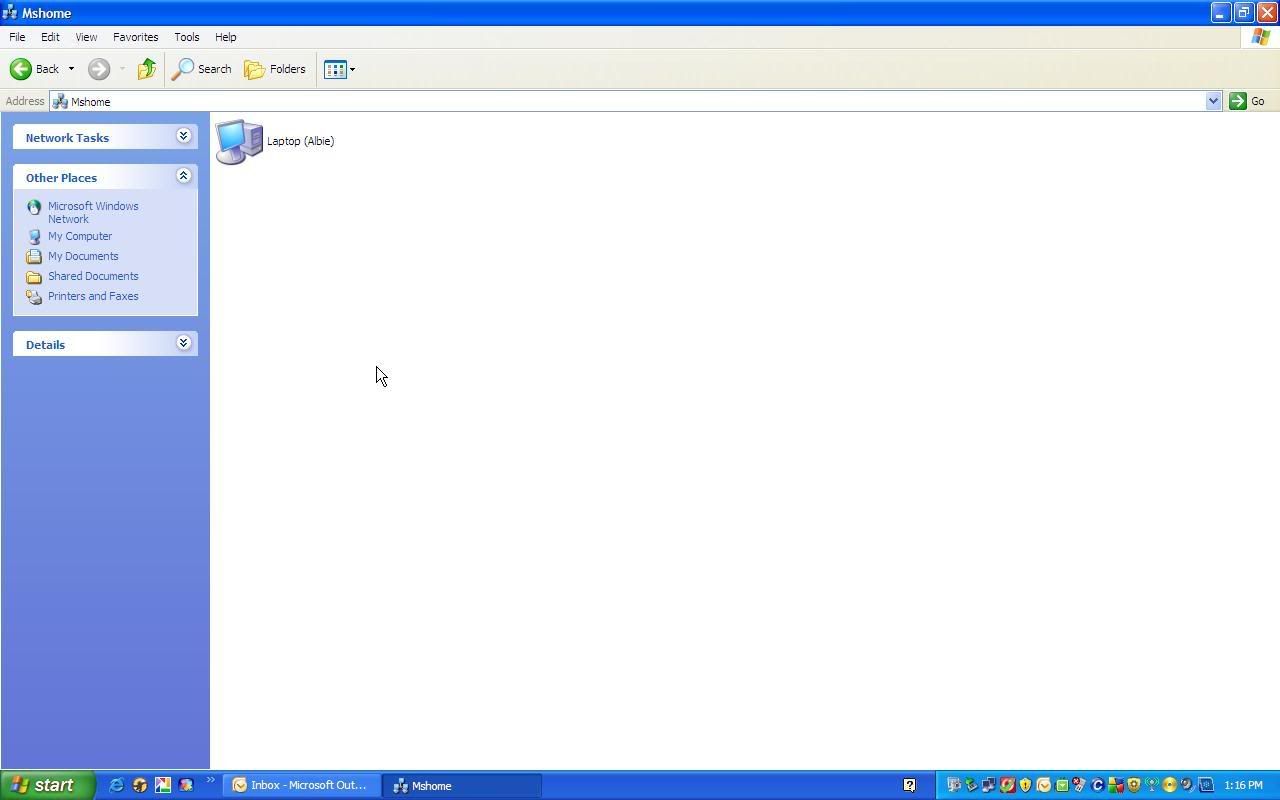Expand the Address bar dropdown list
This screenshot has height=800, width=1280.
pos(1213,101)
